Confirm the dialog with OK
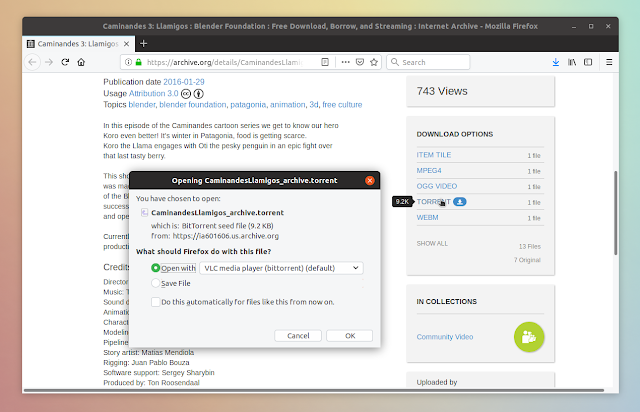The image size is (640, 412). 350,336
